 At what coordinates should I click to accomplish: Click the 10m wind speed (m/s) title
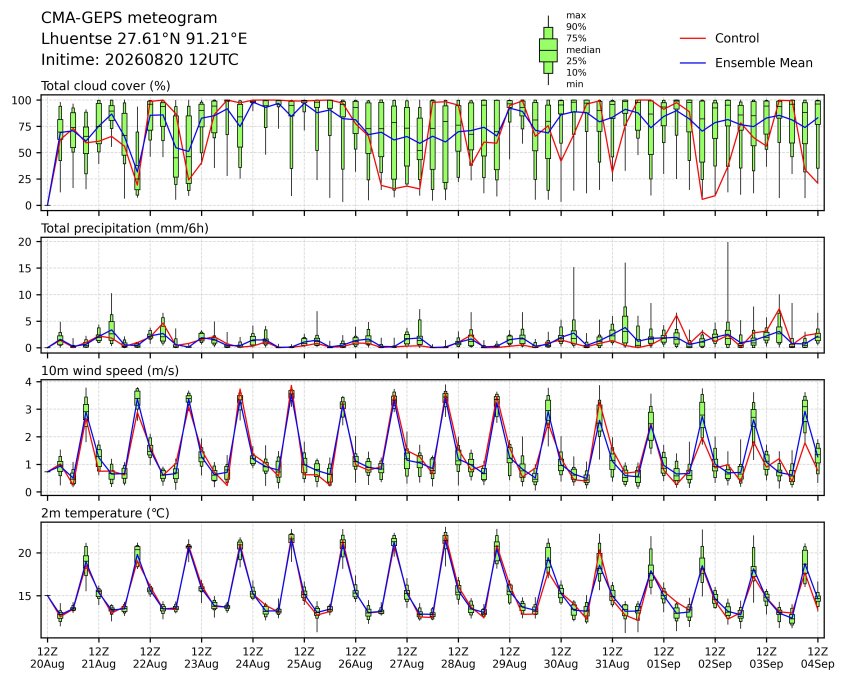tap(110, 371)
